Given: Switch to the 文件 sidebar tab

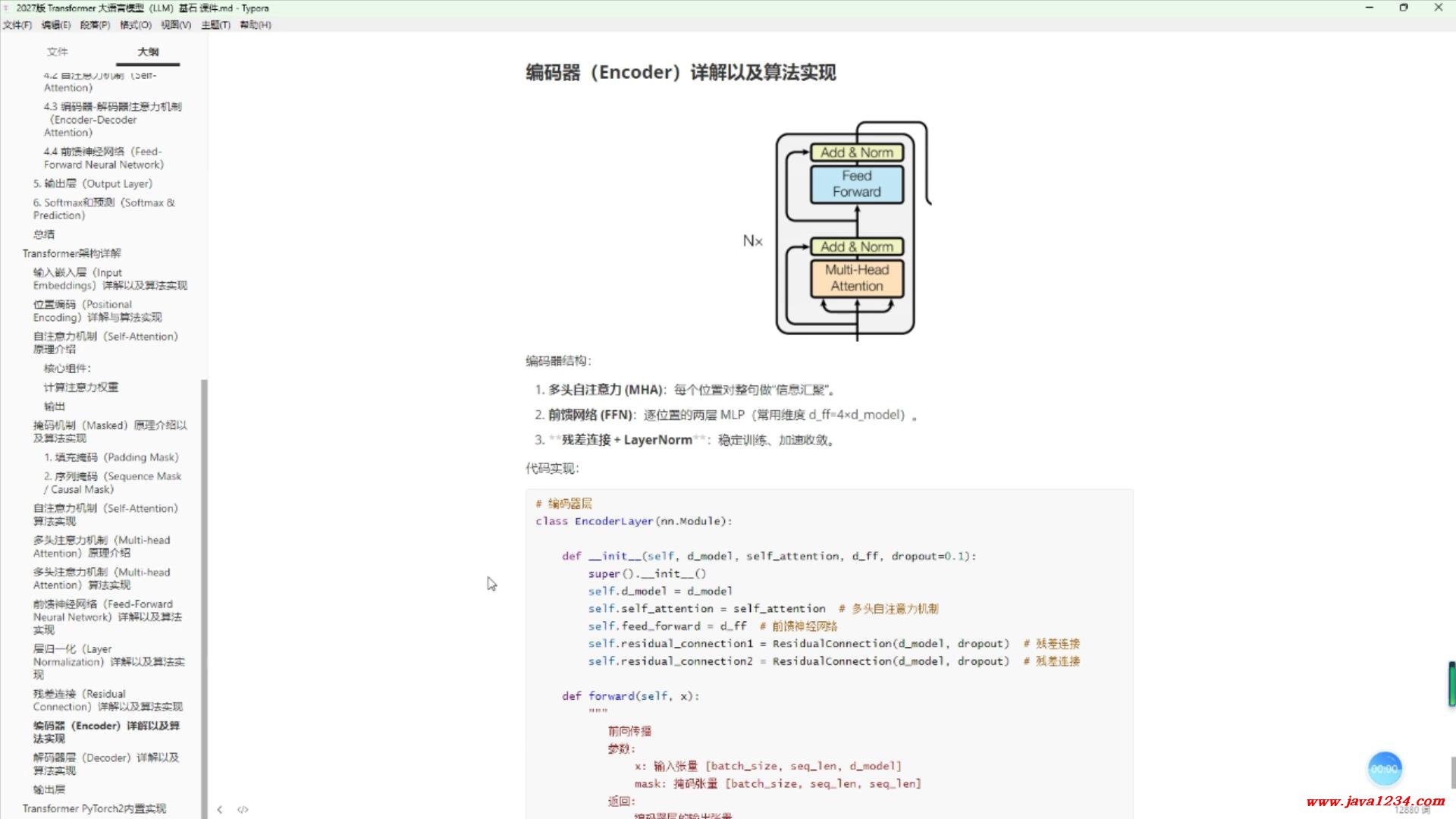Looking at the screenshot, I should pos(58,52).
